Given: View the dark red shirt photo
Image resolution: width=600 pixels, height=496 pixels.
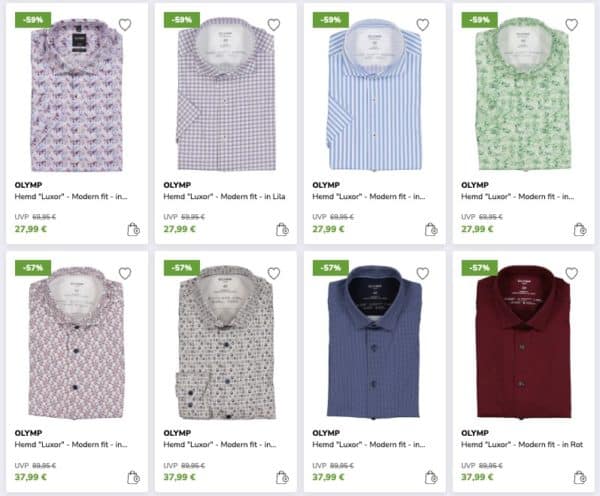Looking at the screenshot, I should 522,345.
